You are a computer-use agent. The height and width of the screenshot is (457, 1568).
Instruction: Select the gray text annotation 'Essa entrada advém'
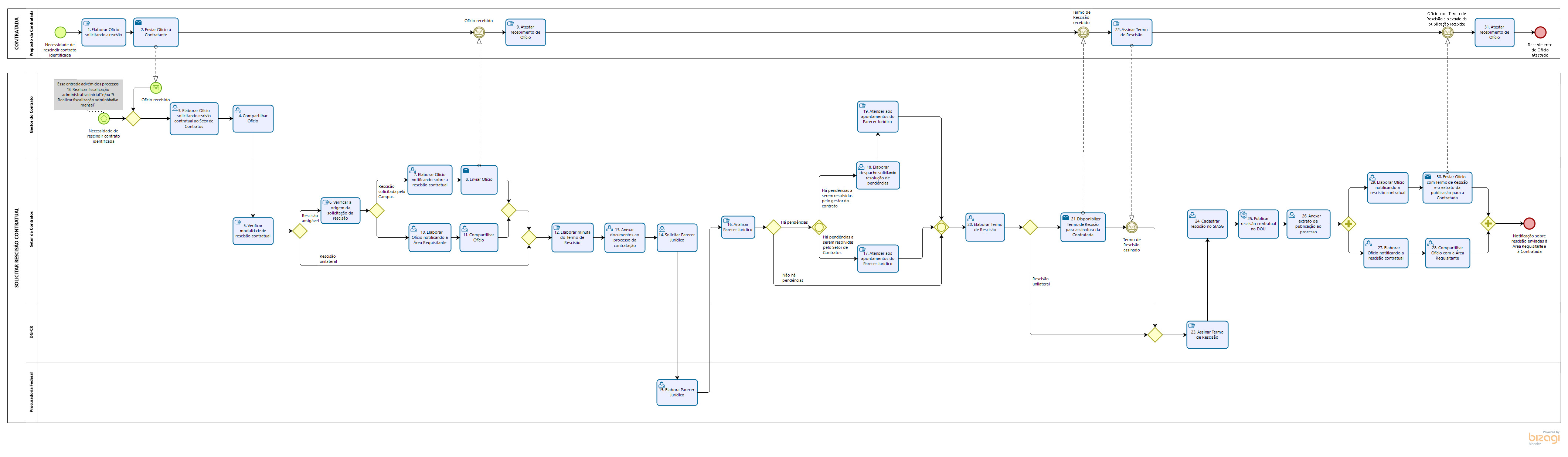(x=88, y=94)
